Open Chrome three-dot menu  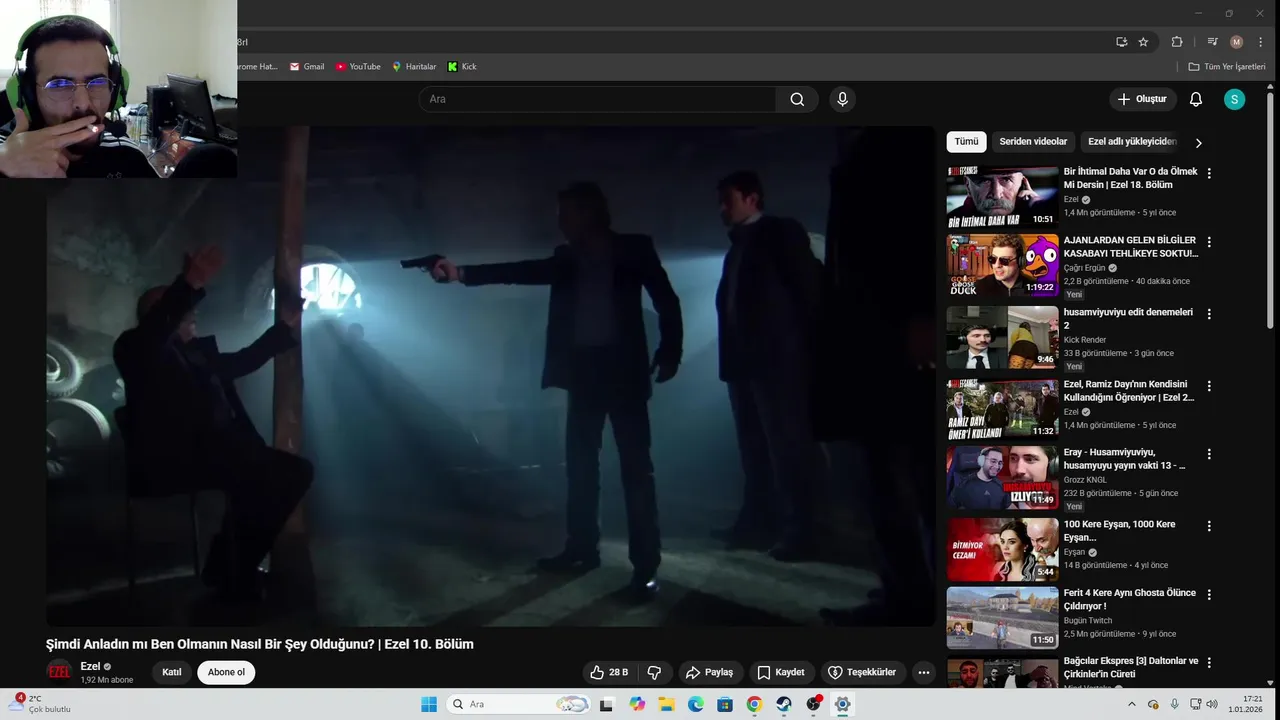click(1260, 42)
